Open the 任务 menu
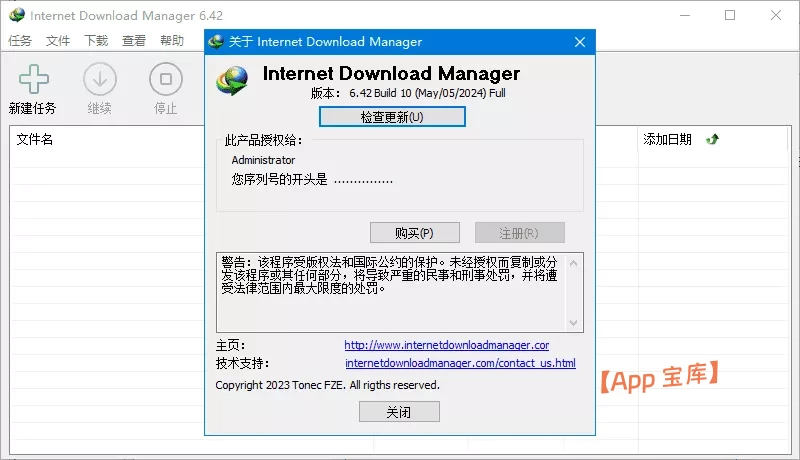 point(20,40)
